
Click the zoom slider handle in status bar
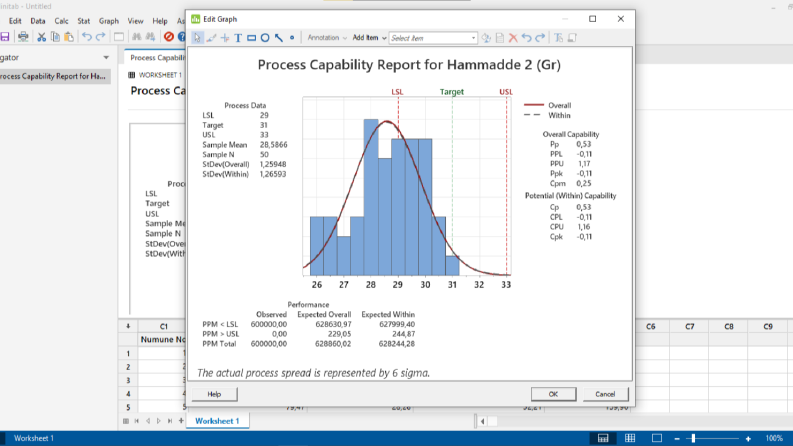coord(693,438)
